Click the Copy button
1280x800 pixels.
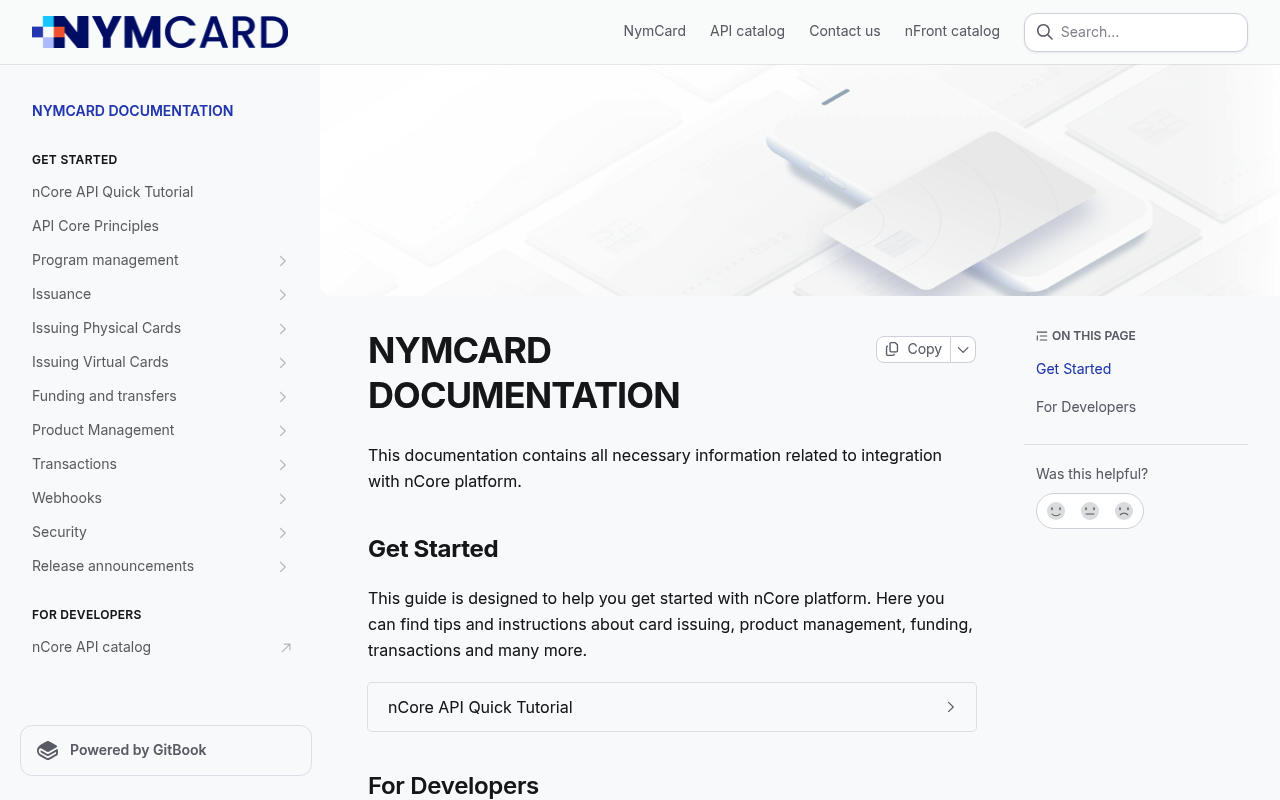point(913,349)
